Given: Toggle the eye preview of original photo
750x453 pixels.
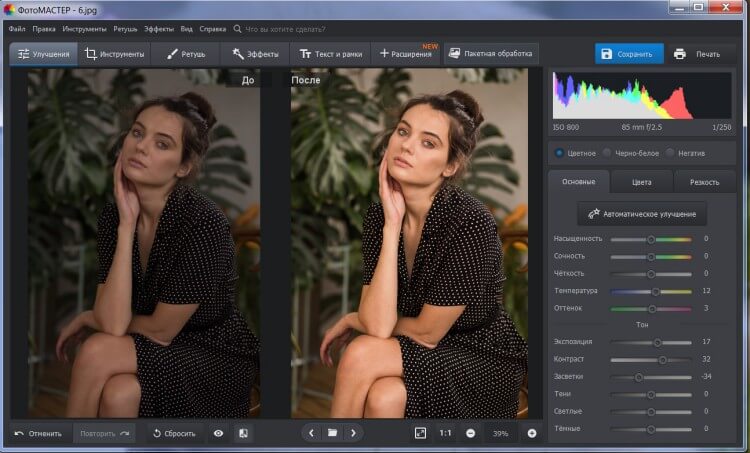Looking at the screenshot, I should [x=218, y=433].
